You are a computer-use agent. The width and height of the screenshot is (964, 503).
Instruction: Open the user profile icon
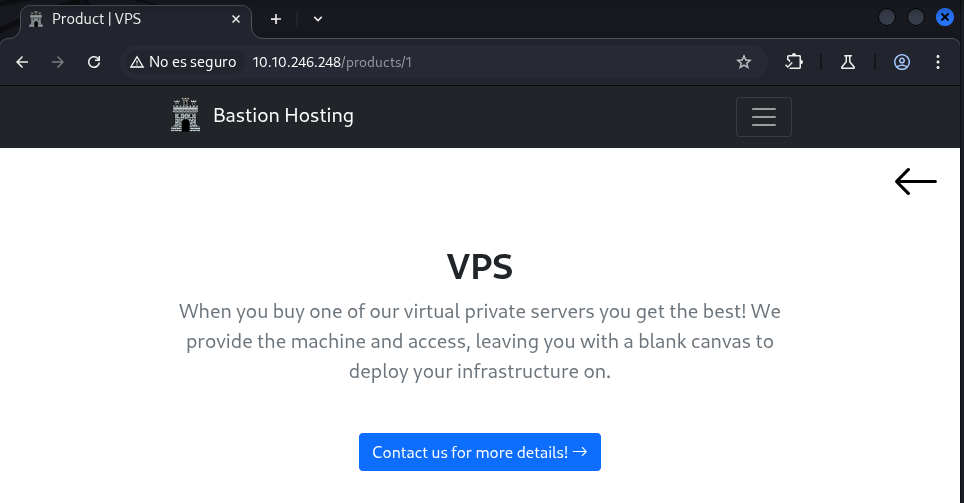pyautogui.click(x=902, y=62)
